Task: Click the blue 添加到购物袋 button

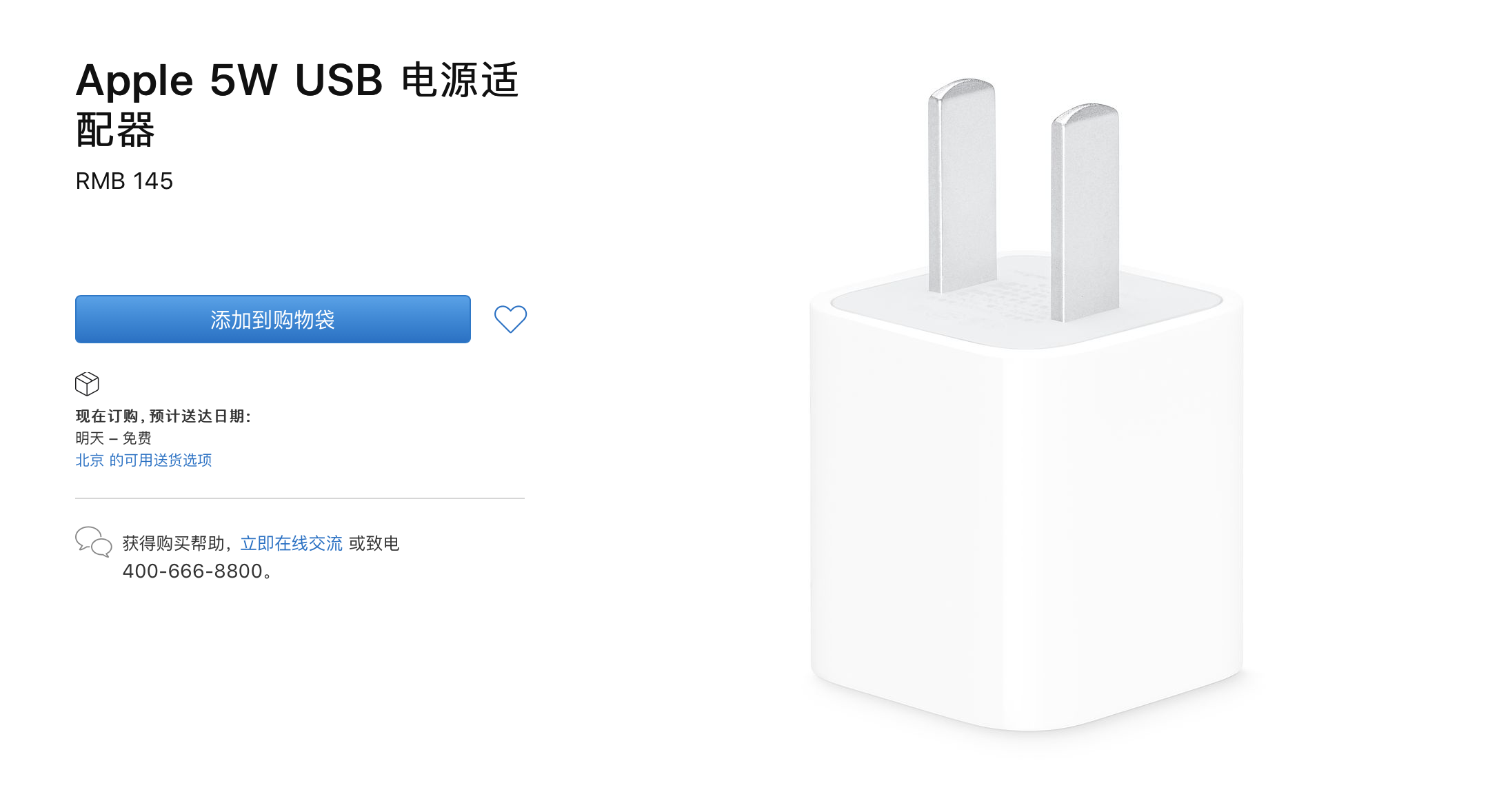Action: tap(272, 319)
